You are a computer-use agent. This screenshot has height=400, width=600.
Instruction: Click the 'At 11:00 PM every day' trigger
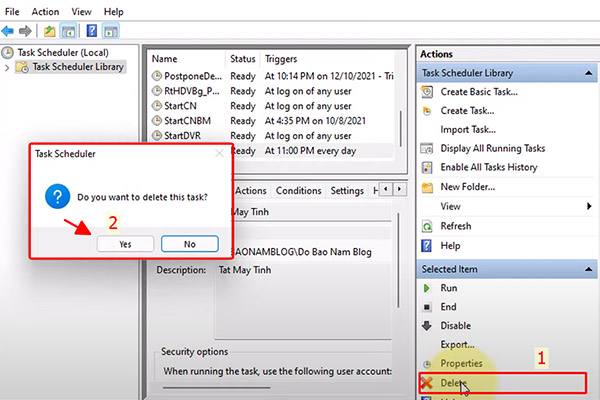point(310,151)
